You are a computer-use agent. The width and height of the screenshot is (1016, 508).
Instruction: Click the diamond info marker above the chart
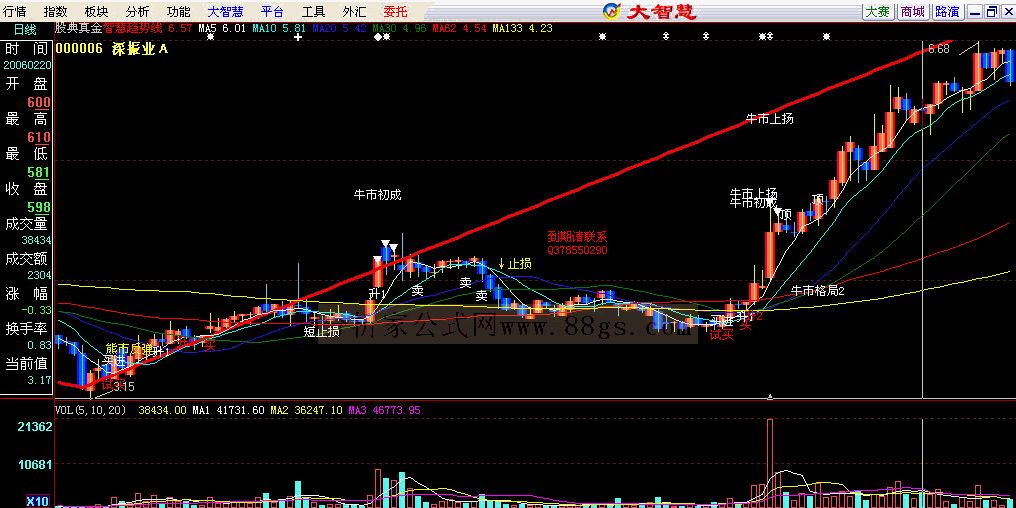point(378,37)
